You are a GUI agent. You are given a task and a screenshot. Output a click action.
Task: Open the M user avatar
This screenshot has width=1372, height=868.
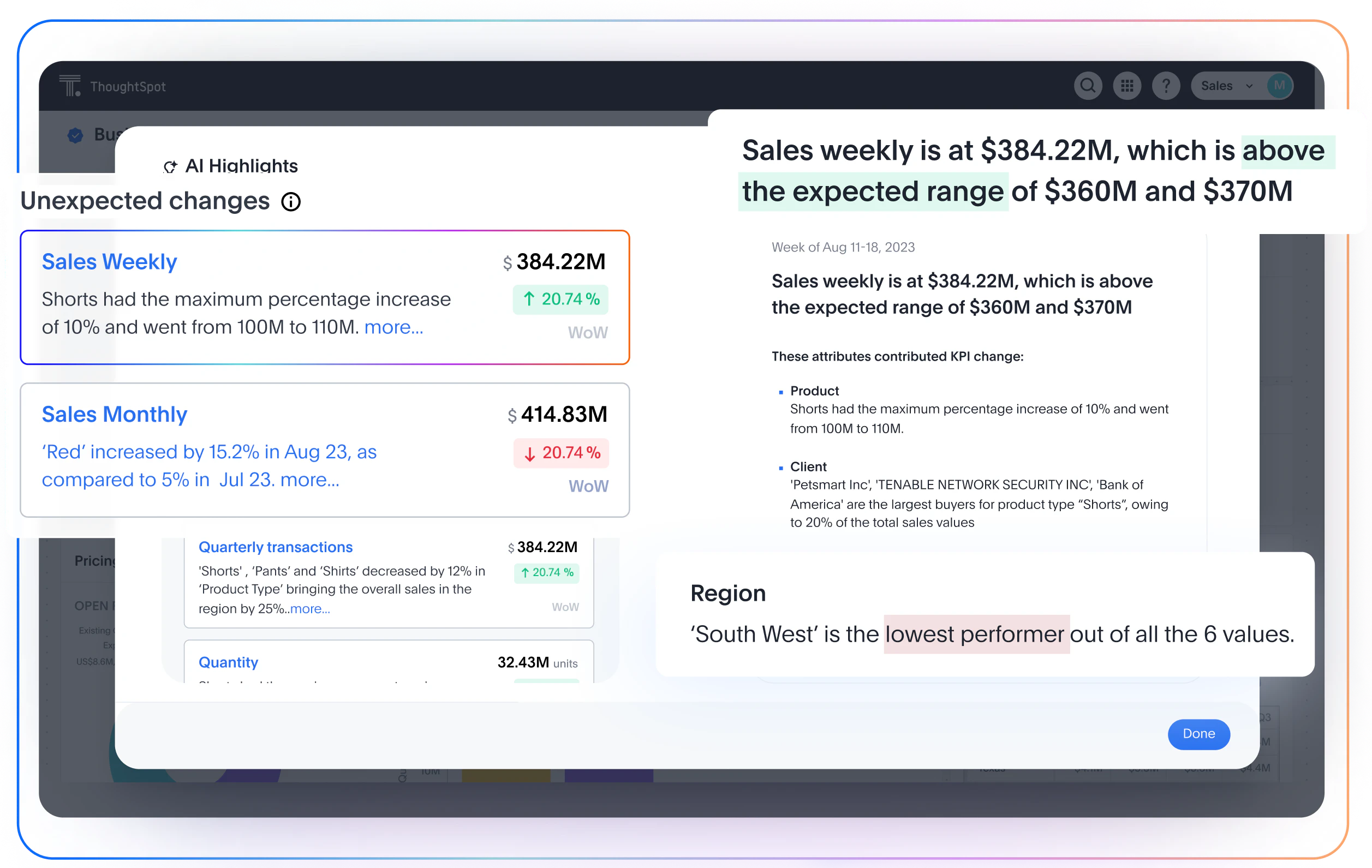[1279, 86]
